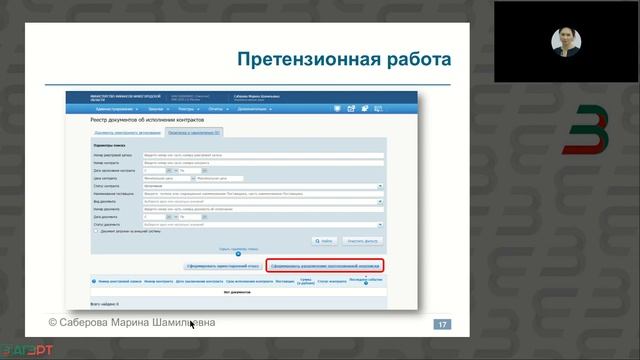
Task: Click the Номер реестровой записи input field
Action: coord(263,155)
